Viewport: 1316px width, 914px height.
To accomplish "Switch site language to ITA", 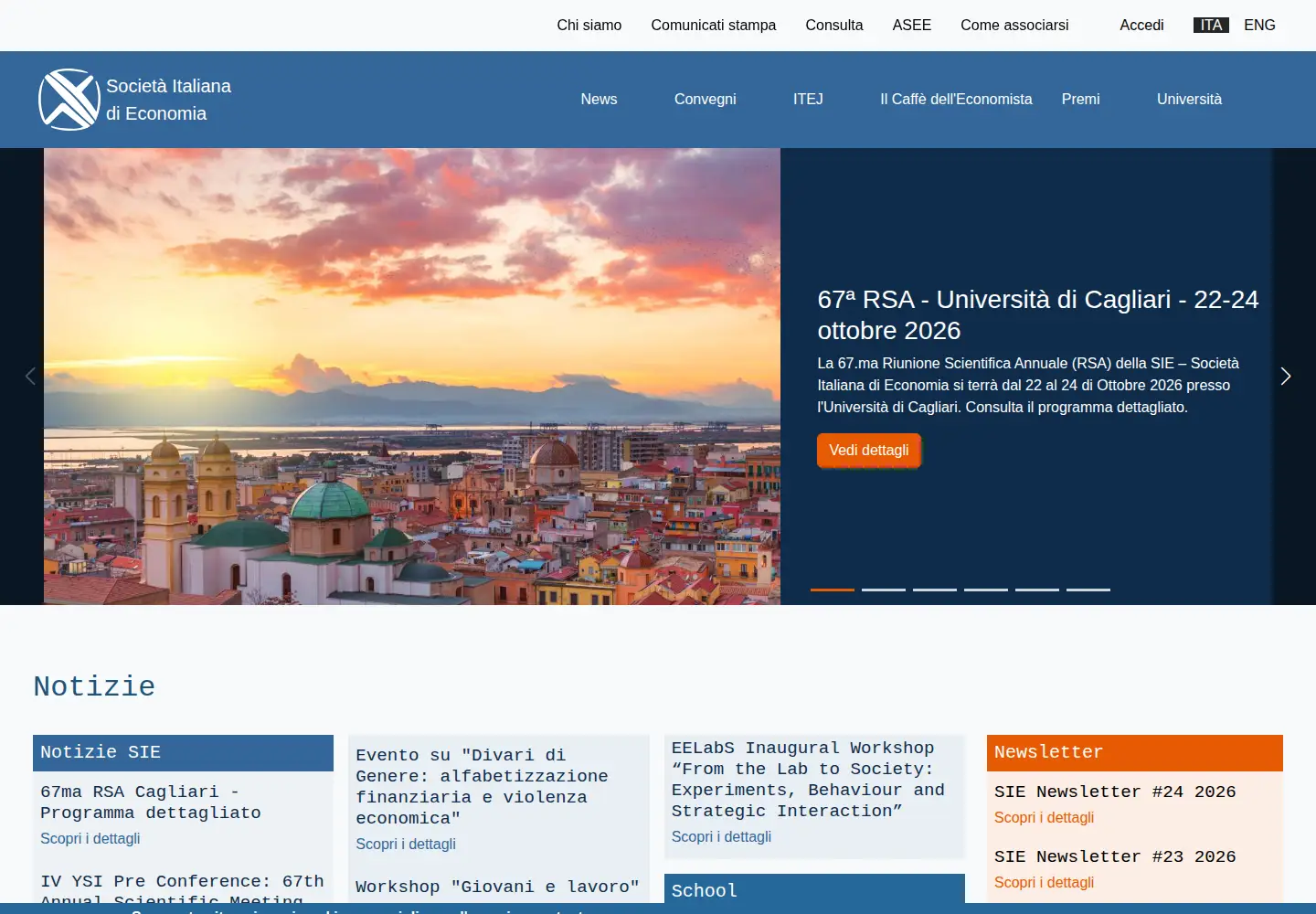I will click(x=1211, y=26).
